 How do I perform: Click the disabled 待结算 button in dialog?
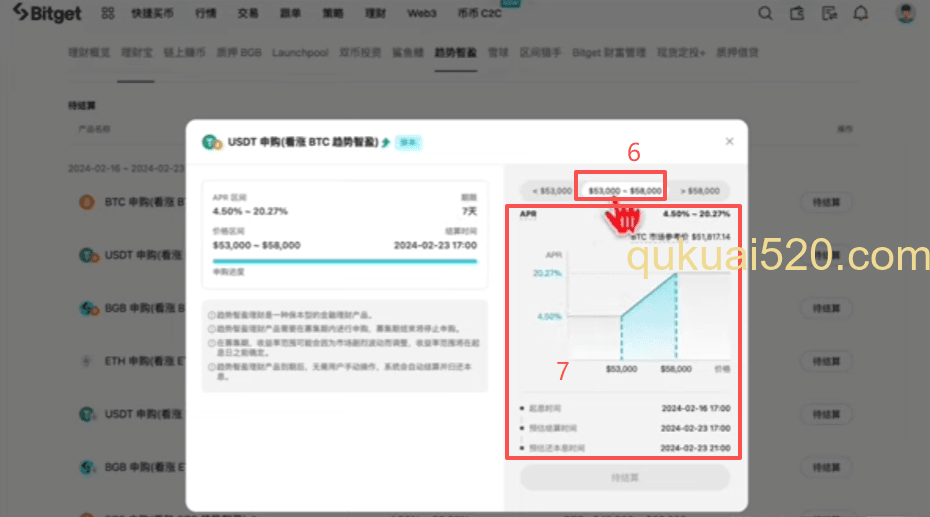tap(625, 477)
